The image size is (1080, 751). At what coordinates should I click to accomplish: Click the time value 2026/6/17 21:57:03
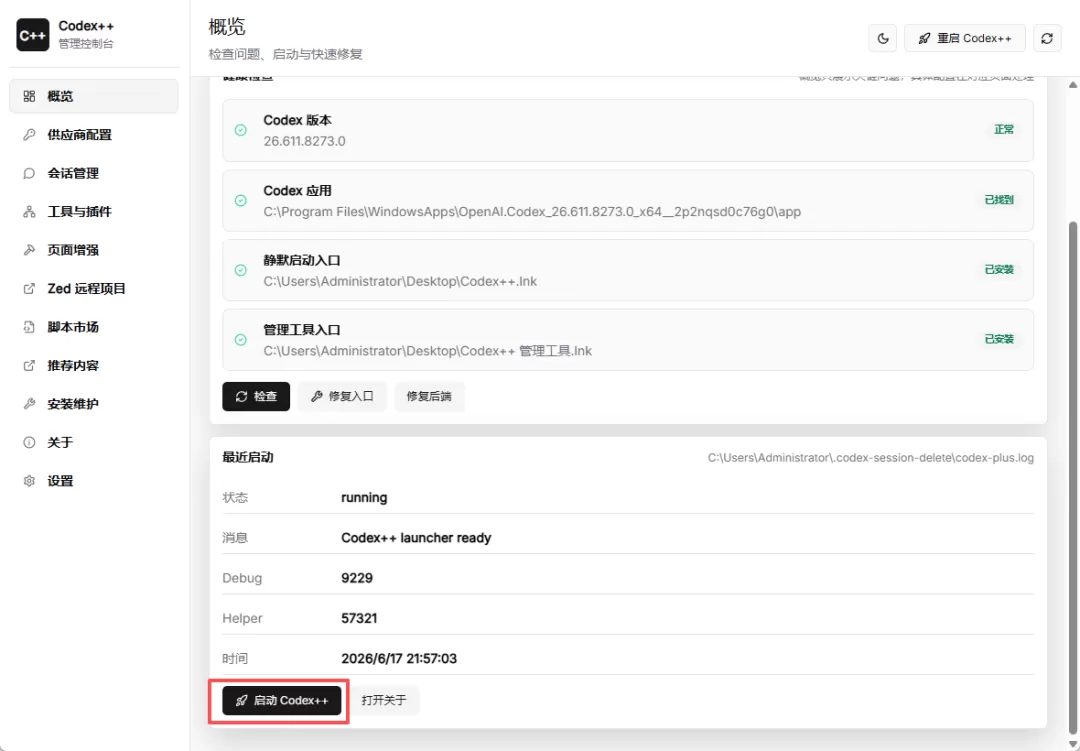(399, 659)
